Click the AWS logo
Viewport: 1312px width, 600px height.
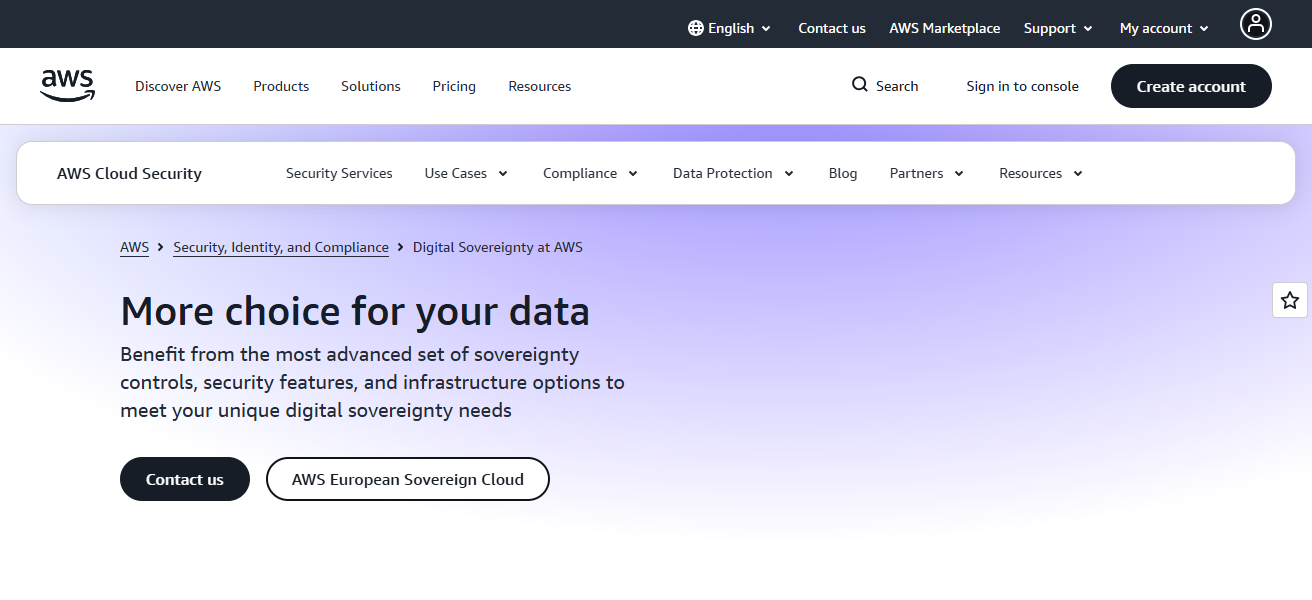pyautogui.click(x=67, y=85)
